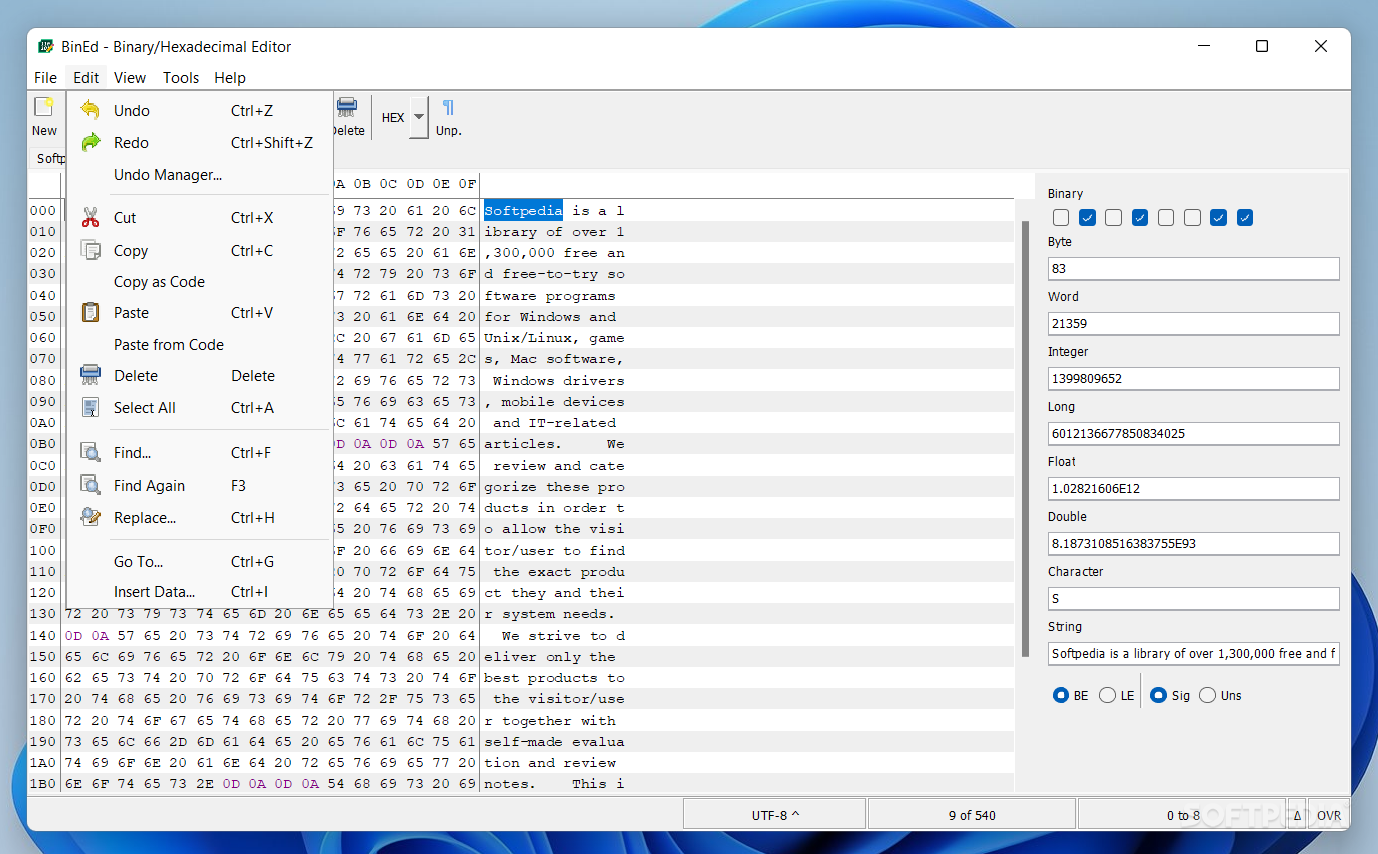Toggle unprintable characters pilcrow icon
Viewport: 1378px width, 854px height.
click(448, 107)
